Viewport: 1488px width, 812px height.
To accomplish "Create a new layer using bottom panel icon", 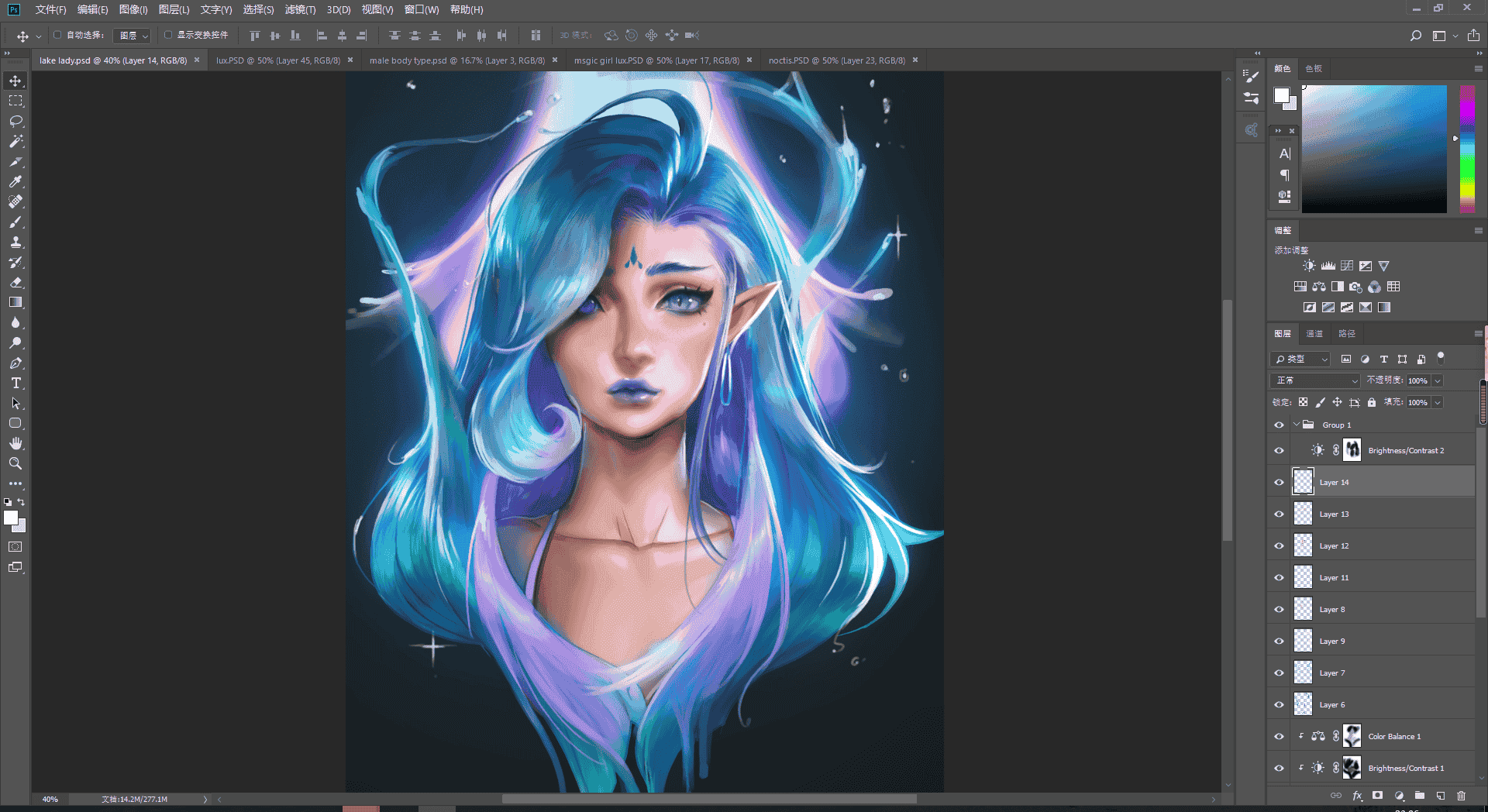I will click(x=1441, y=796).
